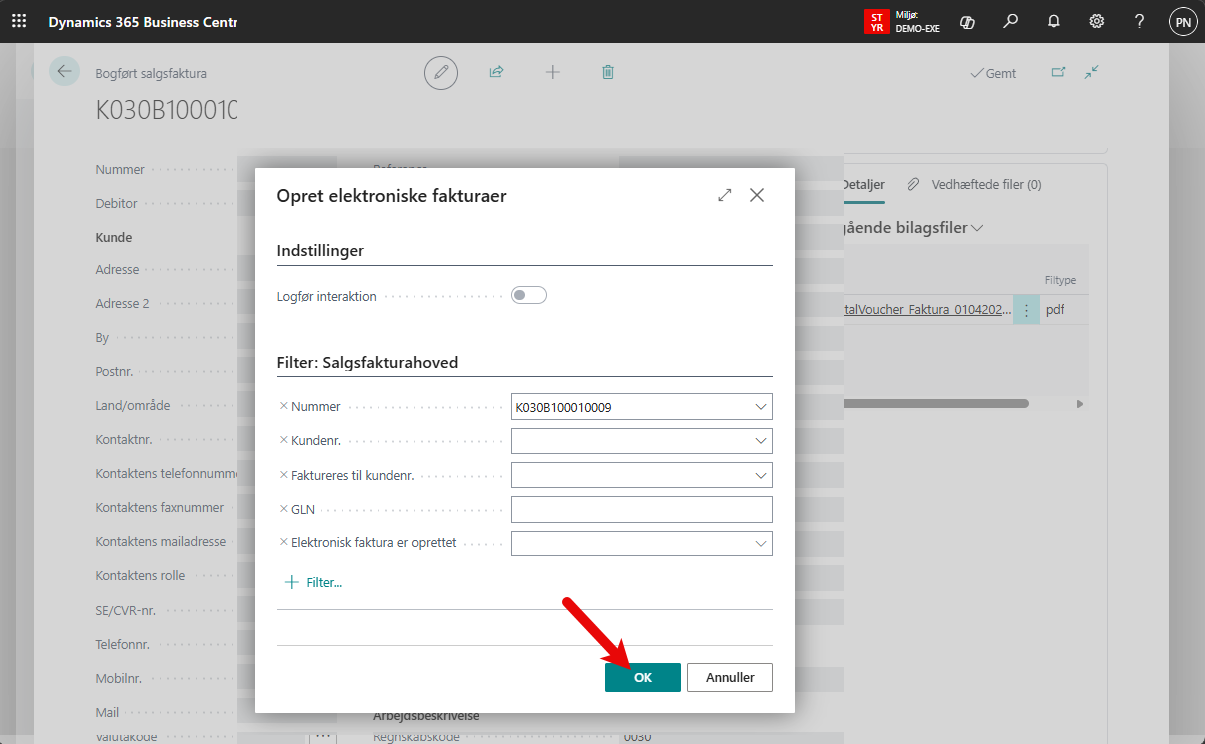Viewport: 1205px width, 744px height.
Task: Expand the Nummer filter dropdown
Action: click(x=761, y=407)
